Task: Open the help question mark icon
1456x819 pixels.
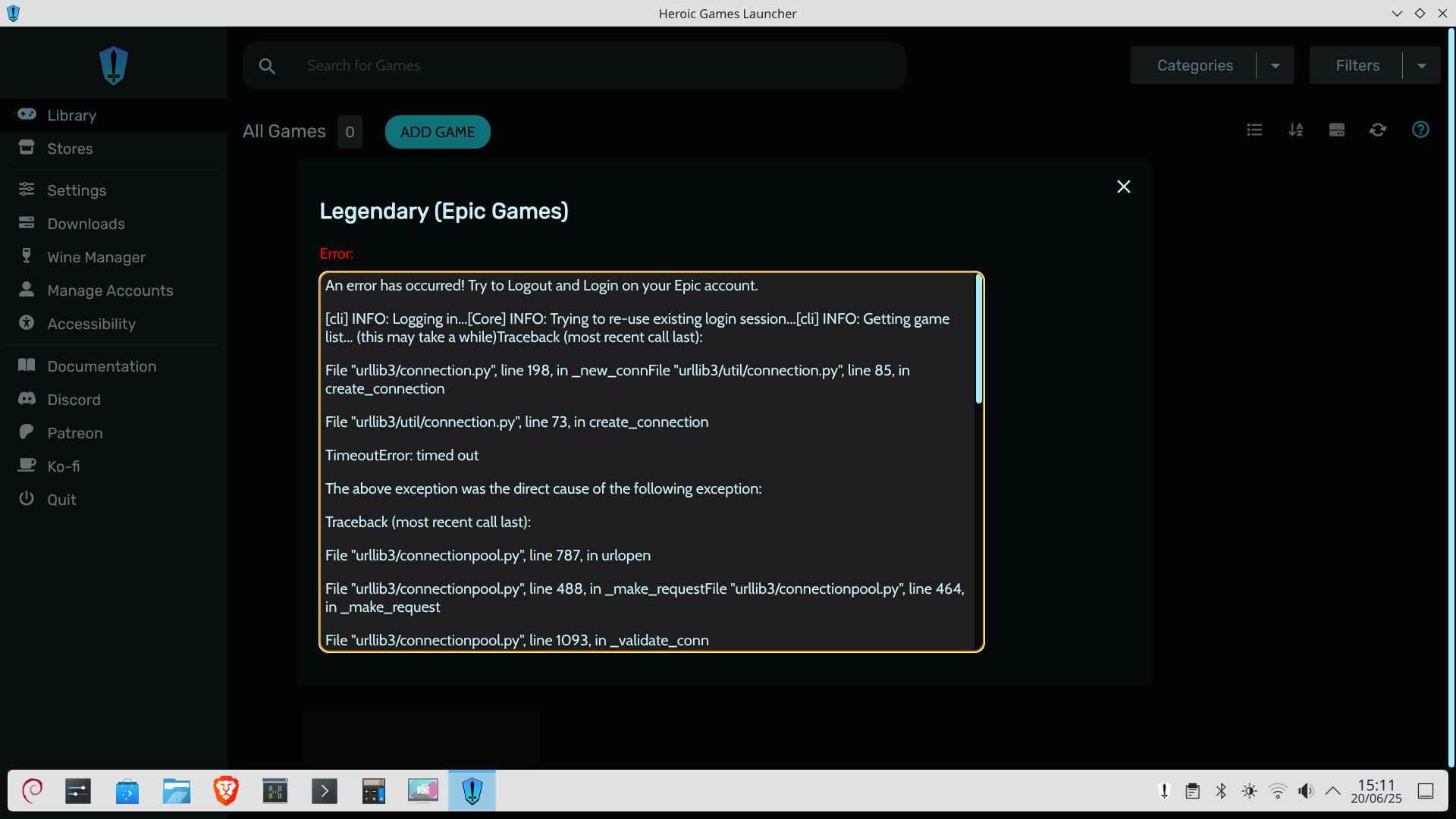Action: (1420, 130)
